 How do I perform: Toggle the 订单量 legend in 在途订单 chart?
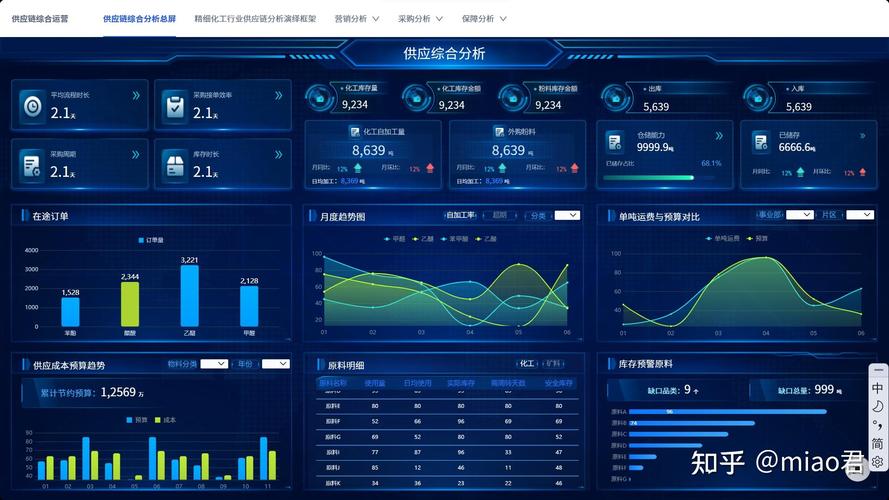151,240
